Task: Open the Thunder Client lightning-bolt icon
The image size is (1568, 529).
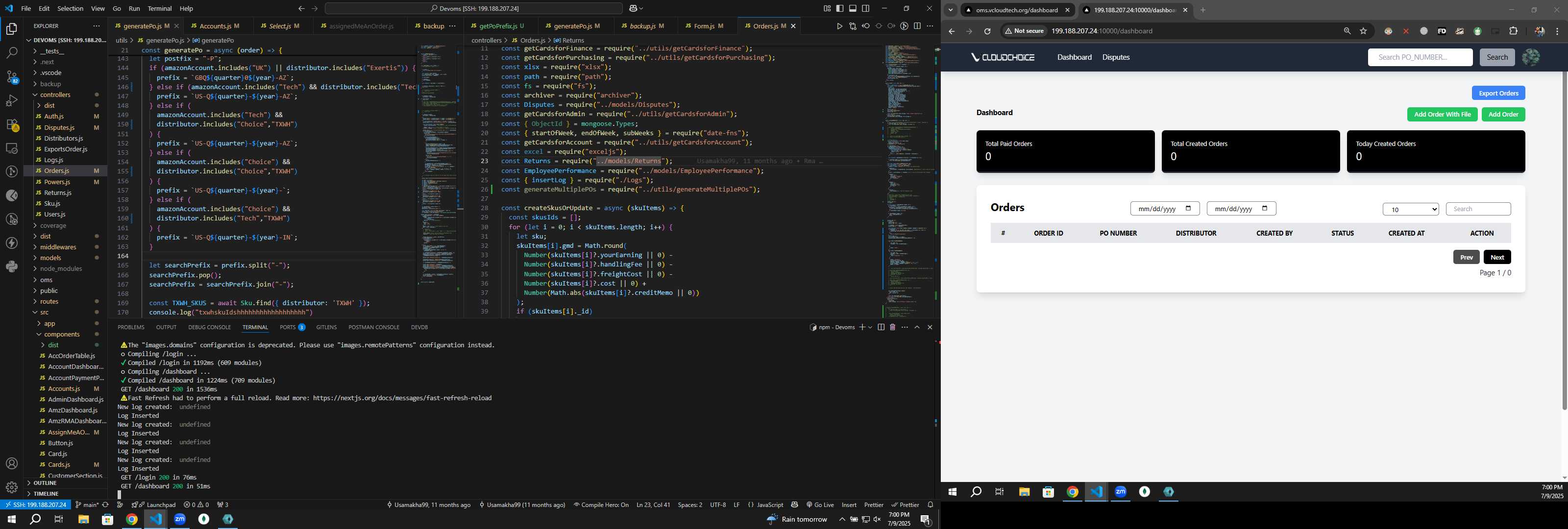Action: pos(12,243)
